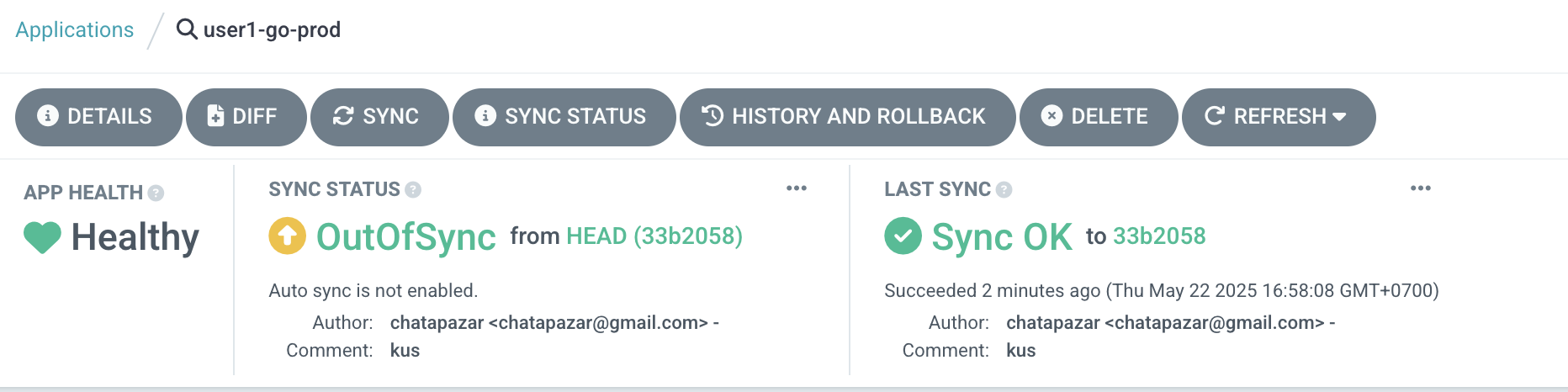Open the HEAD (33b2058) revision link
Image resolution: width=1568 pixels, height=392 pixels.
point(654,236)
